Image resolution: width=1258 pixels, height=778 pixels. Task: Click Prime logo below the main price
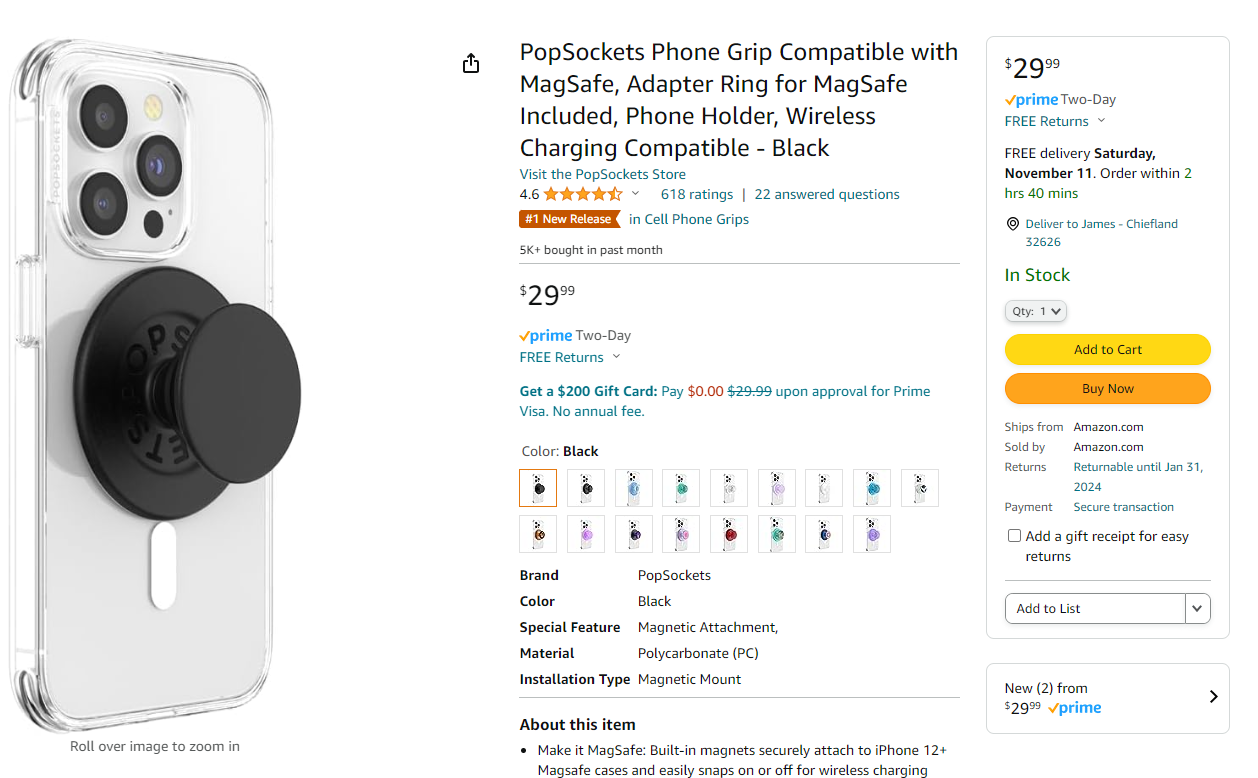[546, 336]
